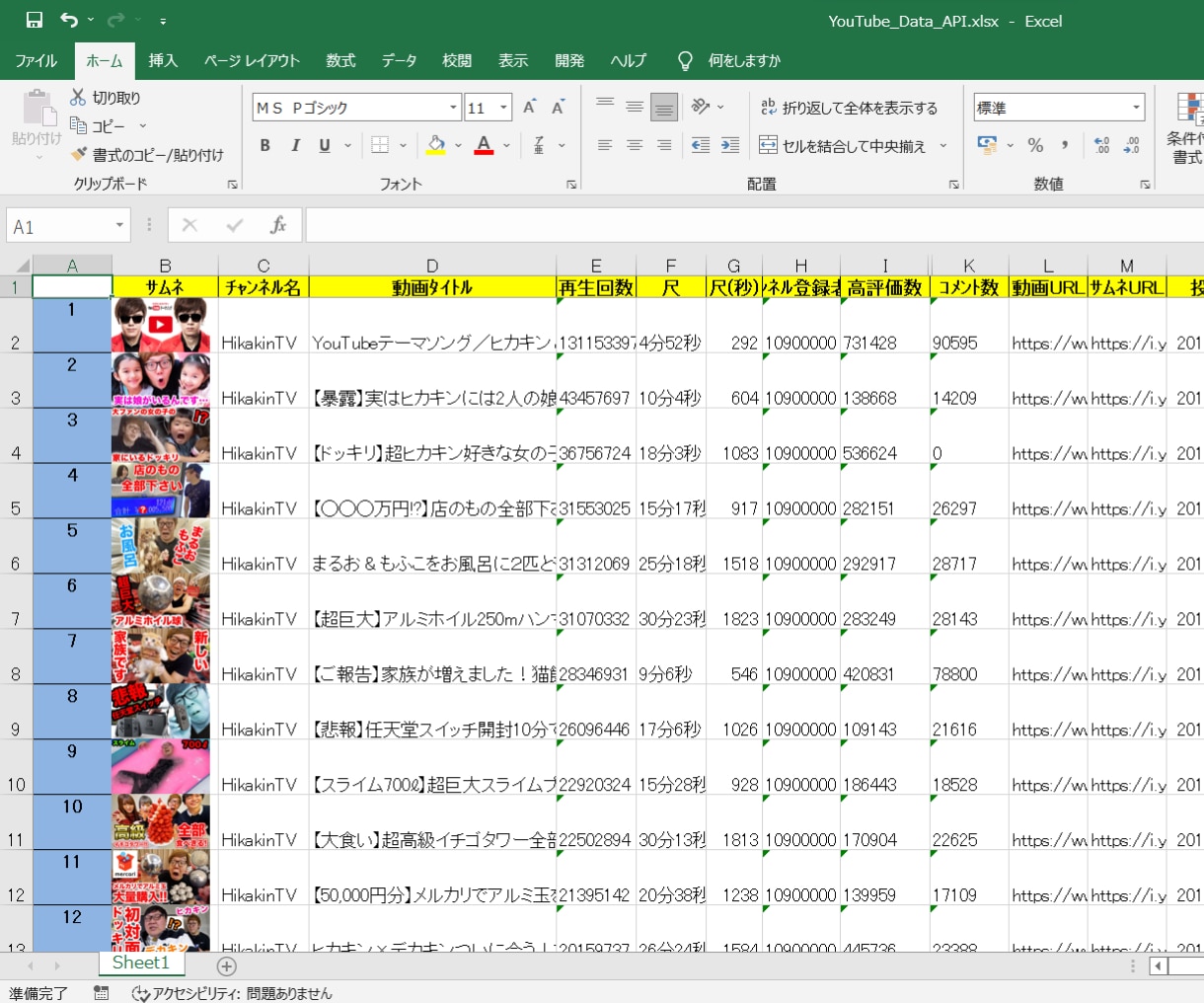Viewport: 1204px width, 1003px height.
Task: Toggle 折り返して全体を表示する wrap text
Action: (x=849, y=108)
